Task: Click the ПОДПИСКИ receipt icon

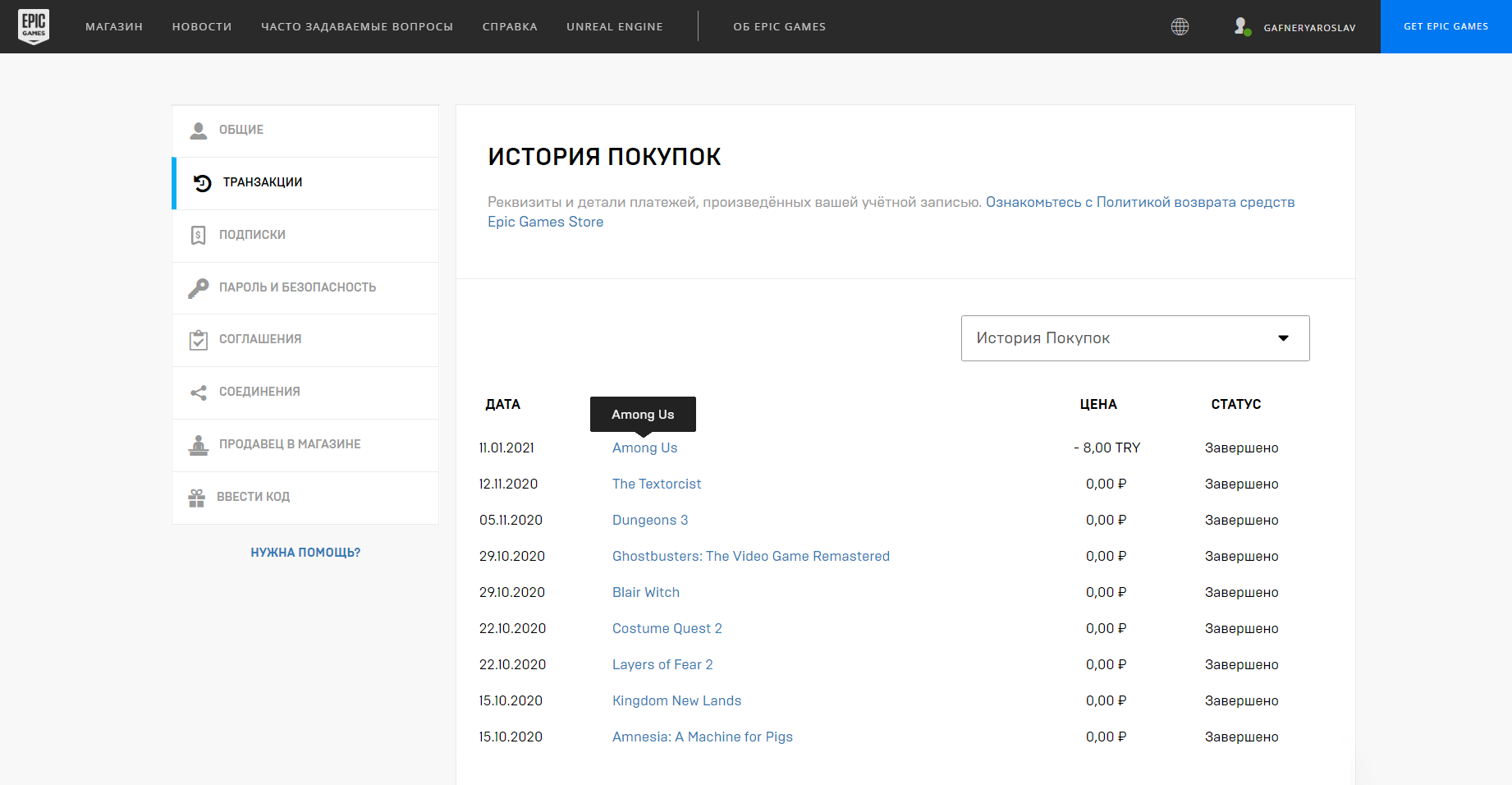Action: click(198, 235)
